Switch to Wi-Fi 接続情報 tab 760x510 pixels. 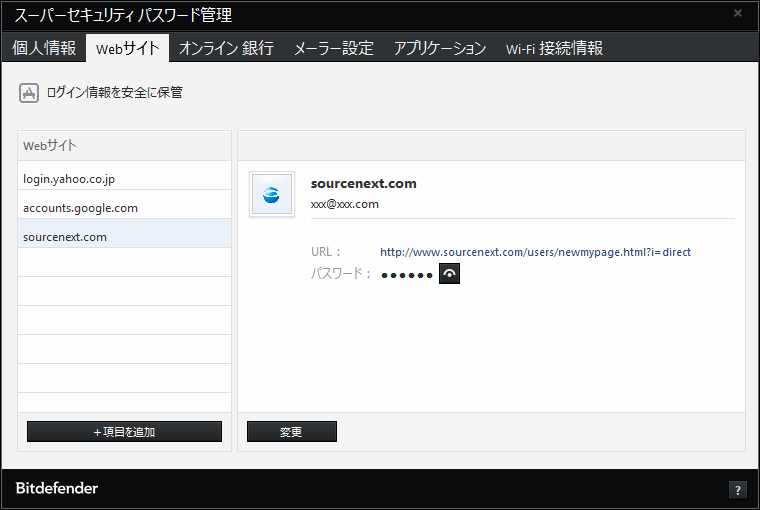click(554, 48)
